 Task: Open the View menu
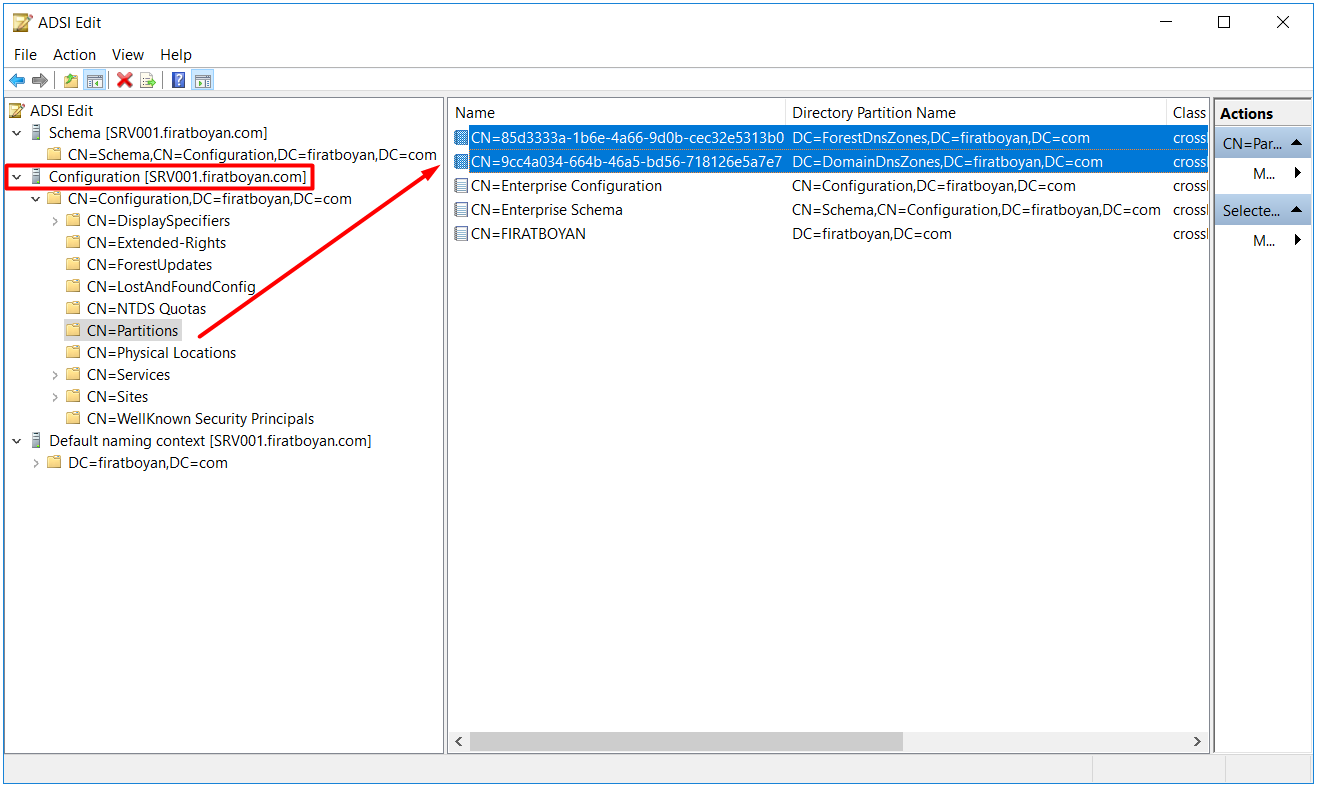(x=128, y=55)
